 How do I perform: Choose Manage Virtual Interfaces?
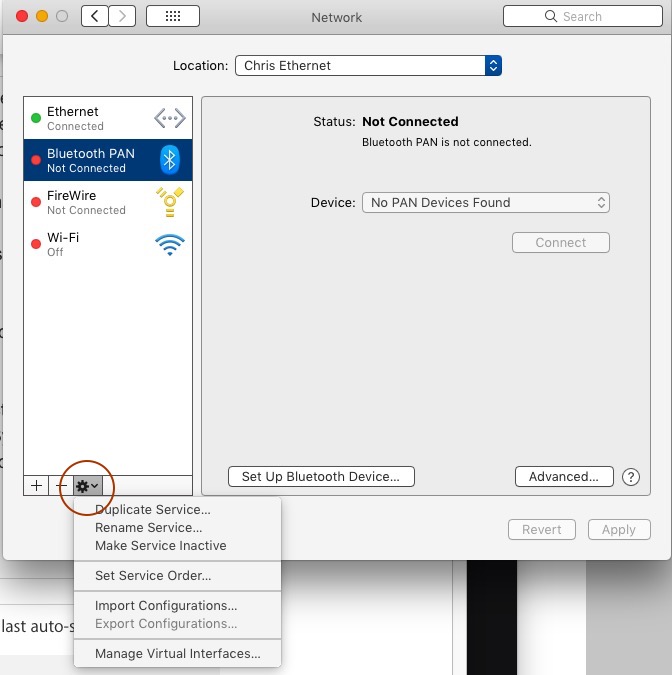177,653
